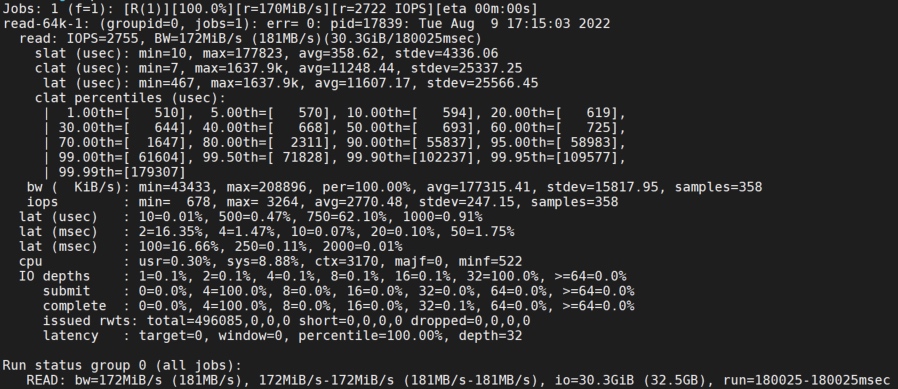
Task: Click the clat stdev=25337.25 value
Action: pyautogui.click(x=467, y=68)
